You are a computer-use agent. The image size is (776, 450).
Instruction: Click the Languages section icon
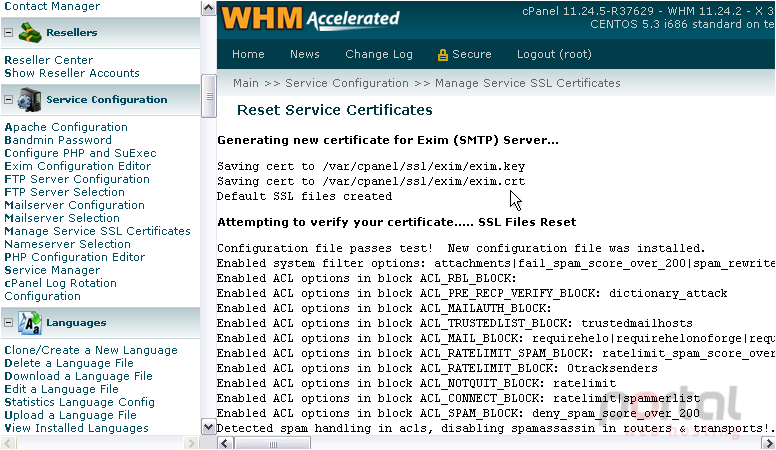pos(30,323)
